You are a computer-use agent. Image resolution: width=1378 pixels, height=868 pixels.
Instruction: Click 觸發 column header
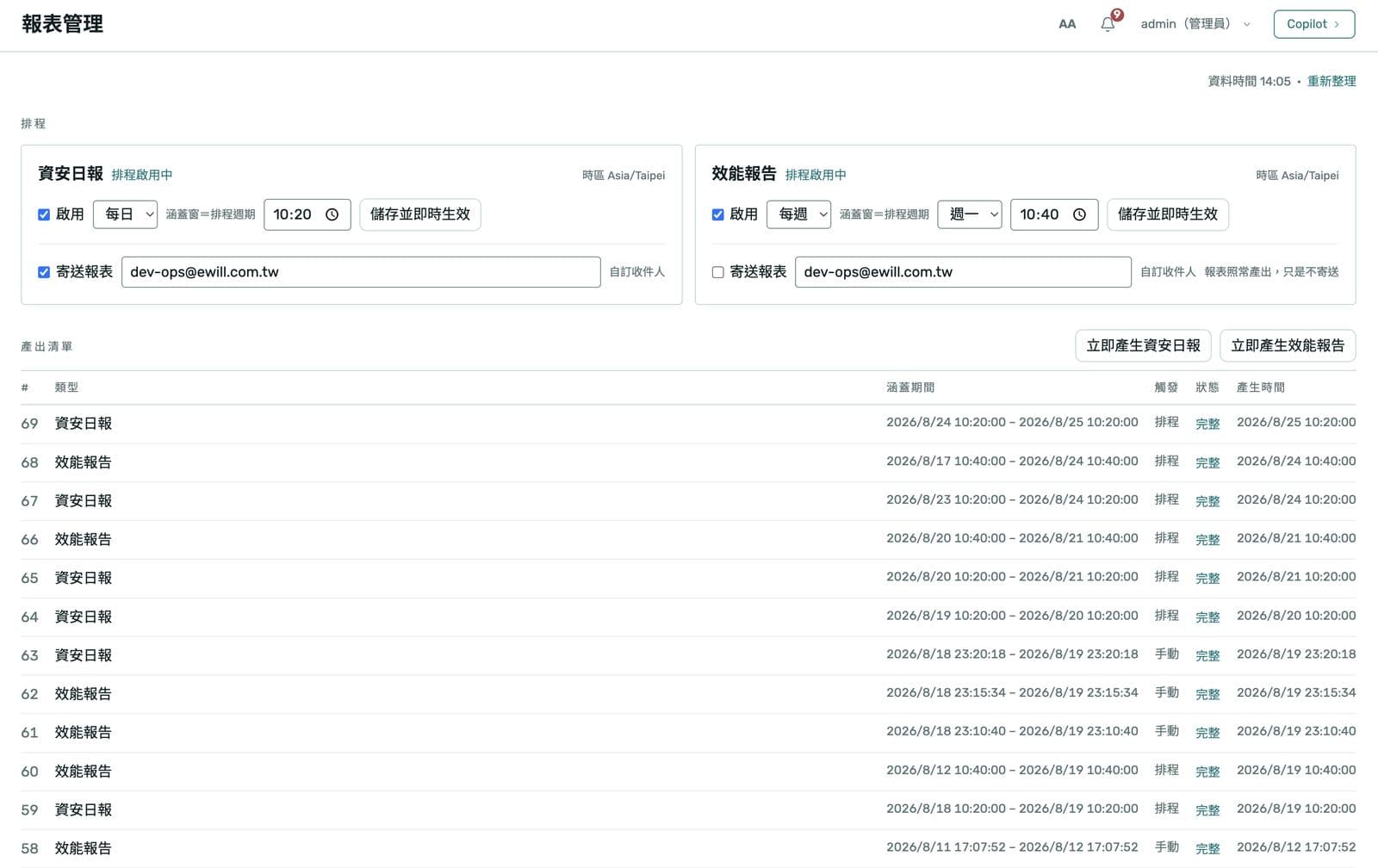[x=1166, y=387]
